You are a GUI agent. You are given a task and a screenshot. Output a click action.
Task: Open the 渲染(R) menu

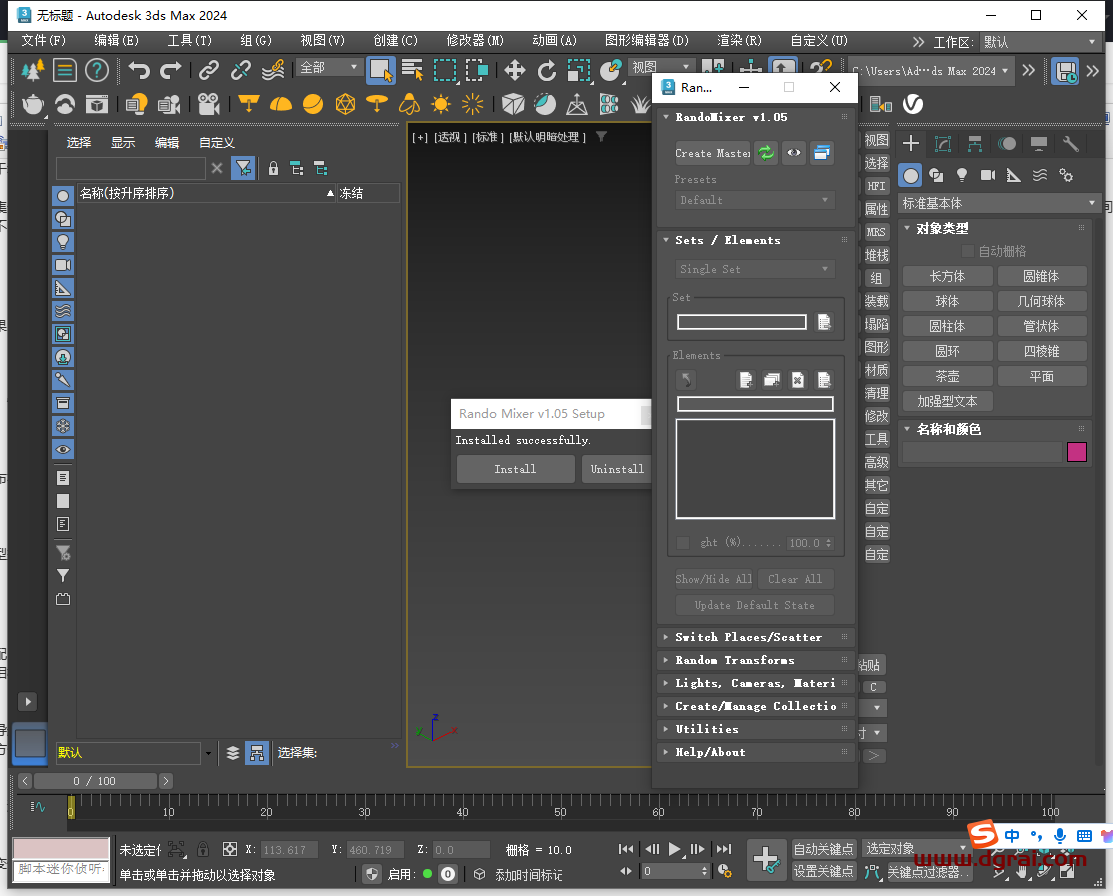(x=739, y=40)
